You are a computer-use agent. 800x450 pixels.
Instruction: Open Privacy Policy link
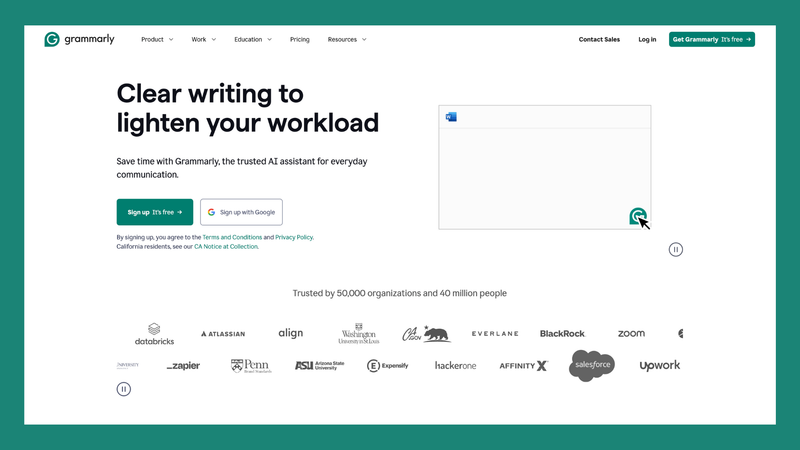(x=294, y=237)
